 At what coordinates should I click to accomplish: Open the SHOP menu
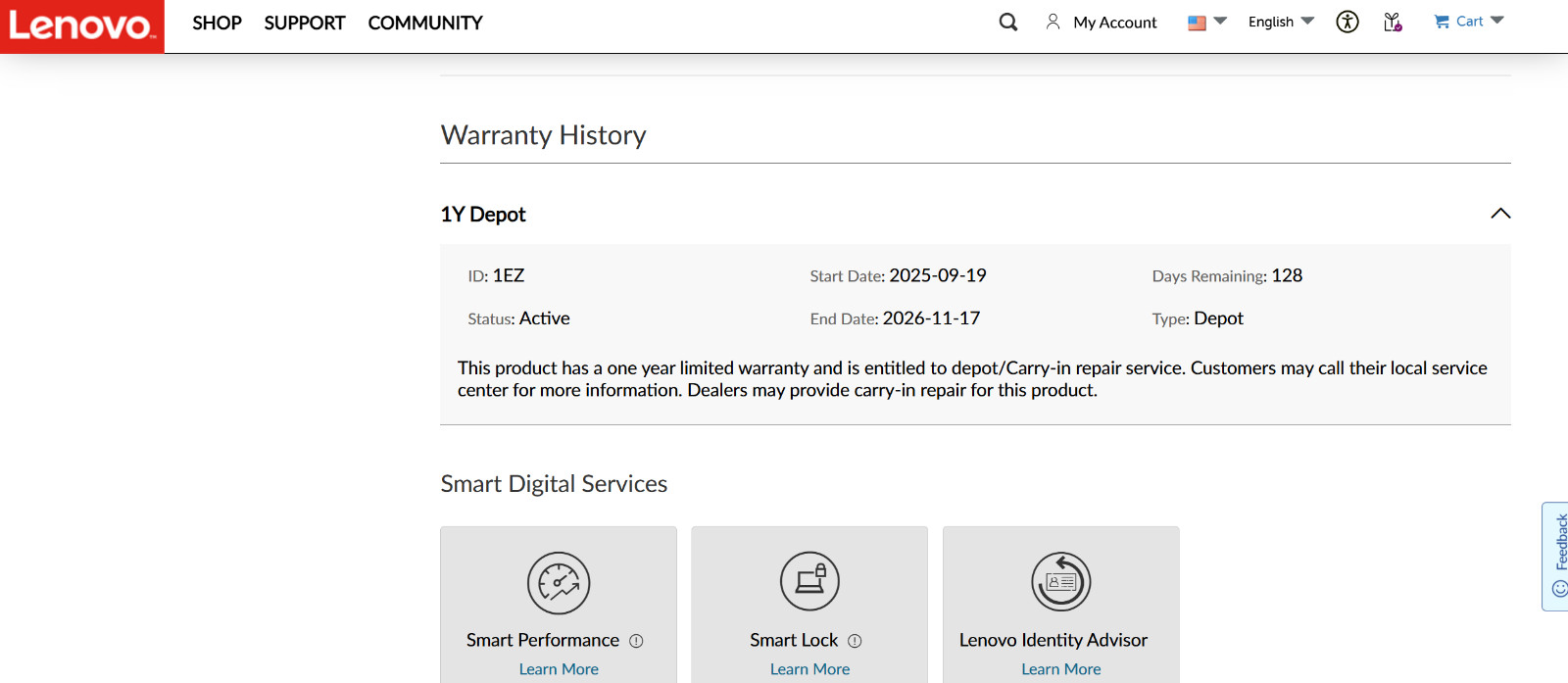point(217,23)
